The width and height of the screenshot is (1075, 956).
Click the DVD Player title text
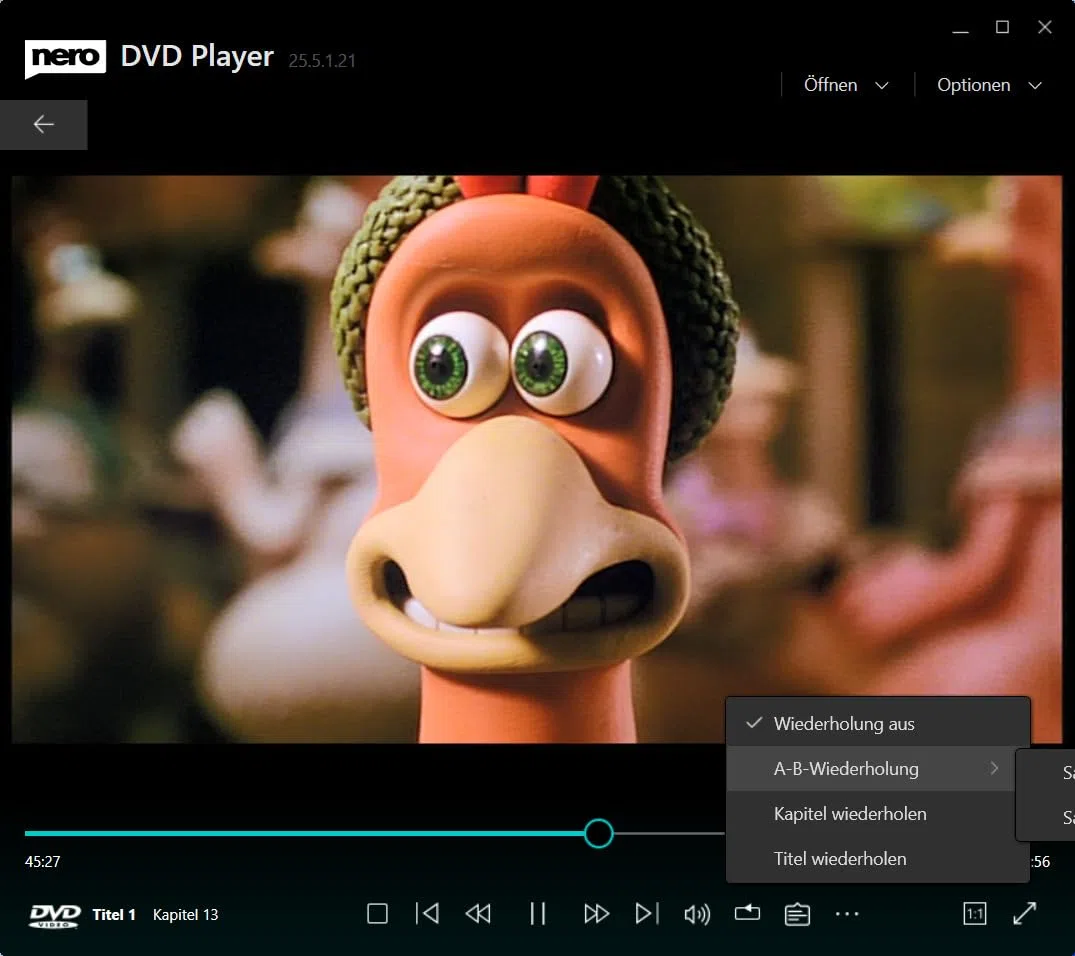pyautogui.click(x=197, y=57)
